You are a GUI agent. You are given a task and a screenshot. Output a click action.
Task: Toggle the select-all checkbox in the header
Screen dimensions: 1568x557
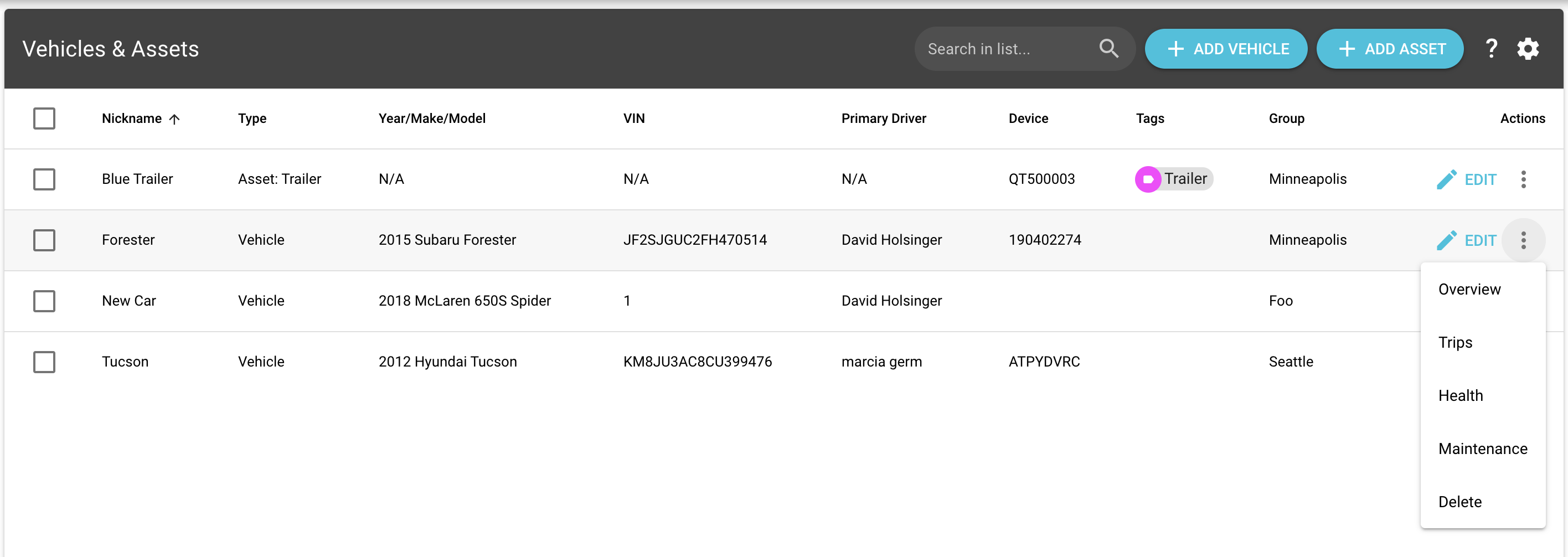tap(44, 118)
